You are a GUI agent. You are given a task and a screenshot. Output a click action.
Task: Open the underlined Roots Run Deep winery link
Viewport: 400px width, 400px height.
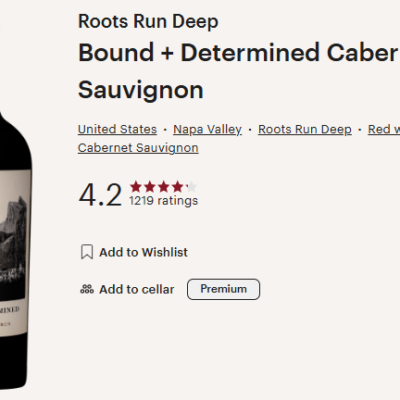(x=305, y=129)
